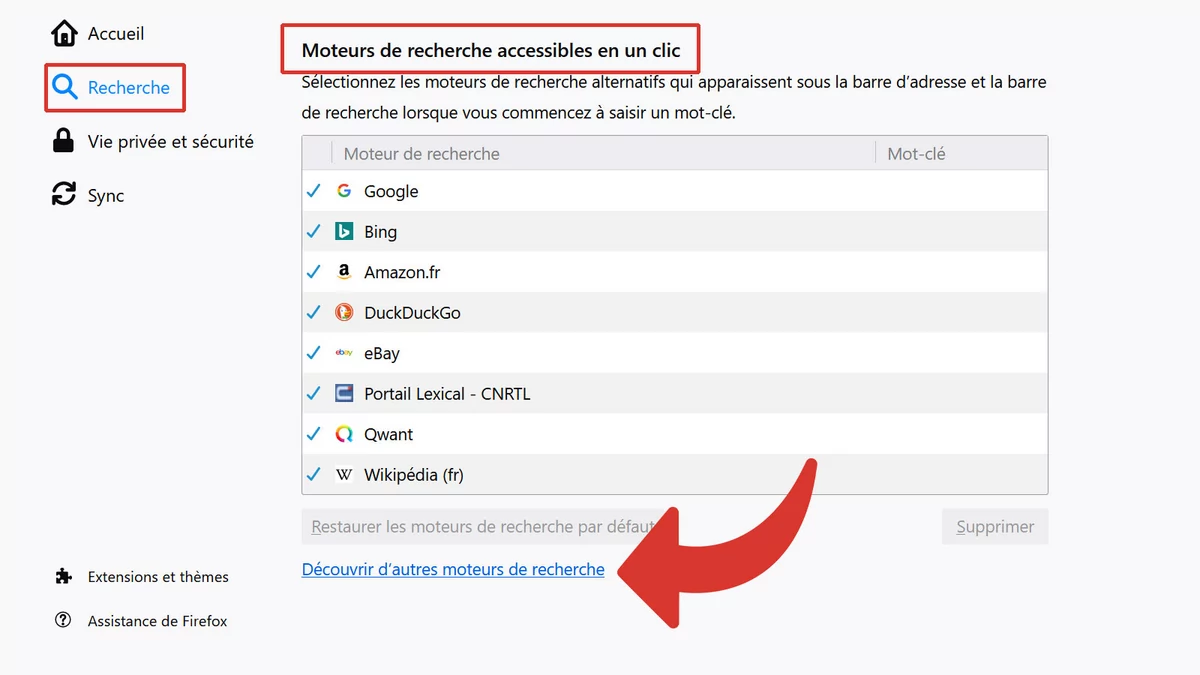Click the Sync refresh arrows icon
Viewport: 1200px width, 675px height.
pyautogui.click(x=64, y=195)
